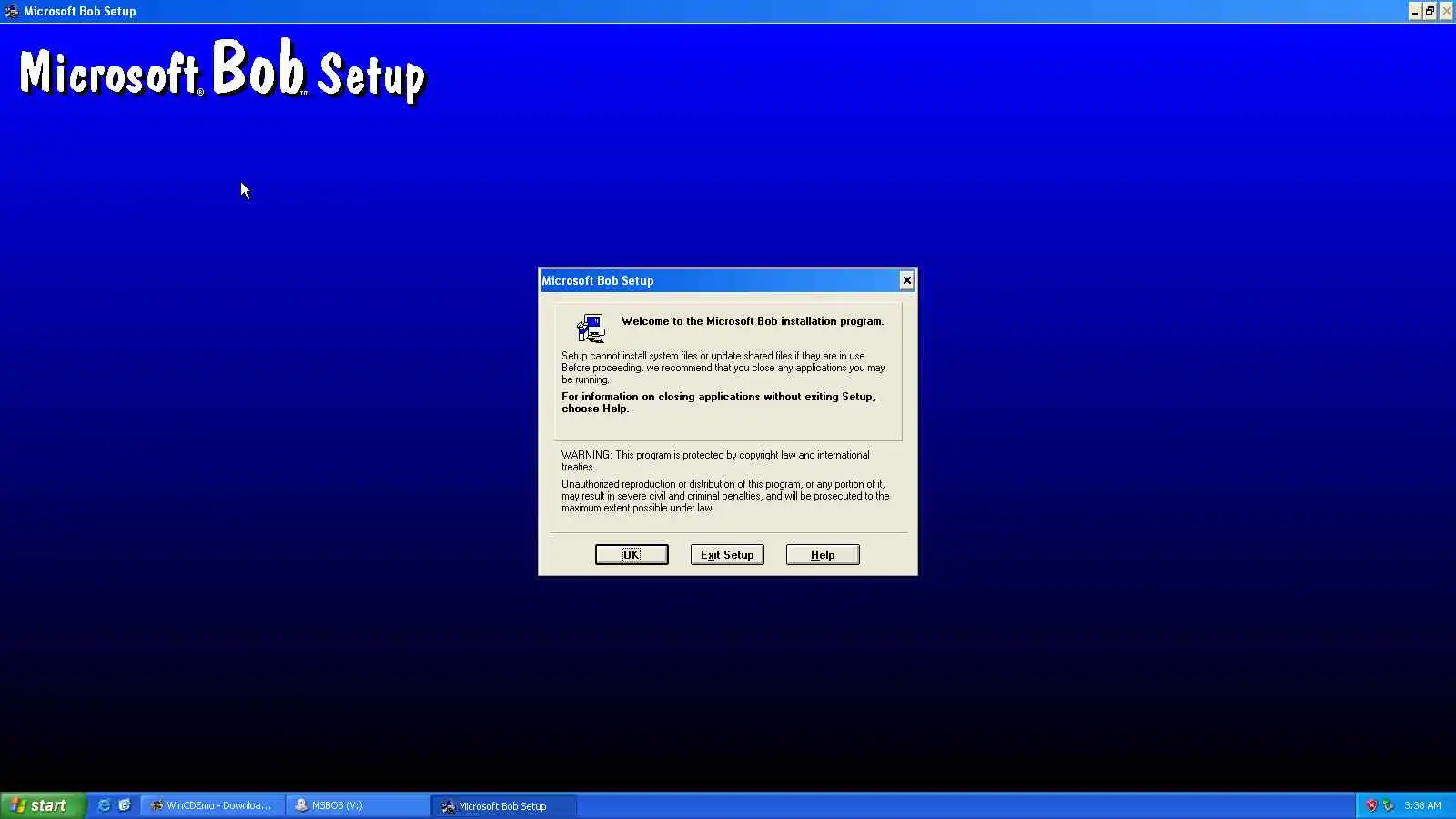Switch to the MSBOB (V:) taskbar window
1456x819 pixels.
(x=359, y=805)
